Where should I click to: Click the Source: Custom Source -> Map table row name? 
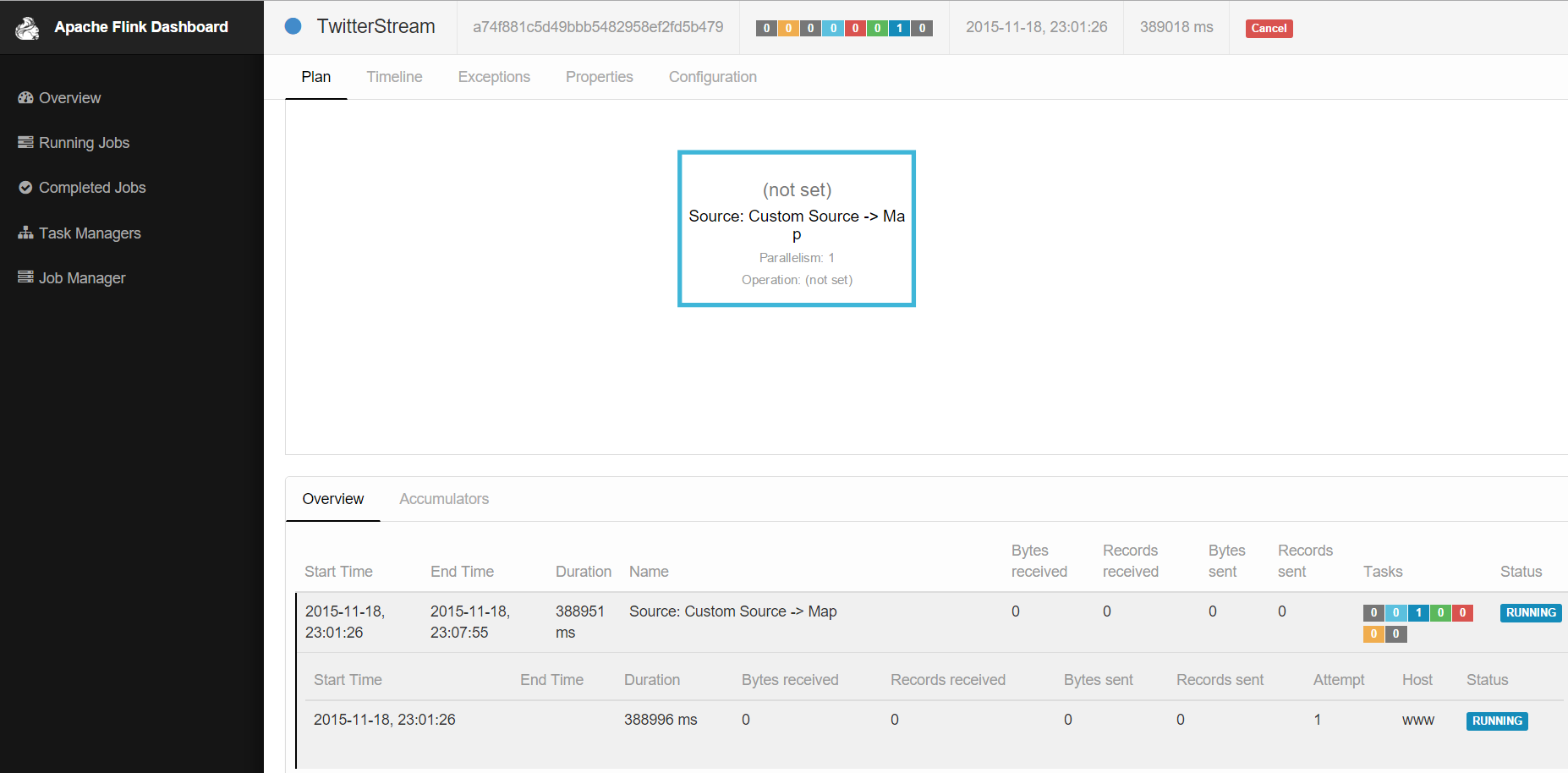[732, 611]
